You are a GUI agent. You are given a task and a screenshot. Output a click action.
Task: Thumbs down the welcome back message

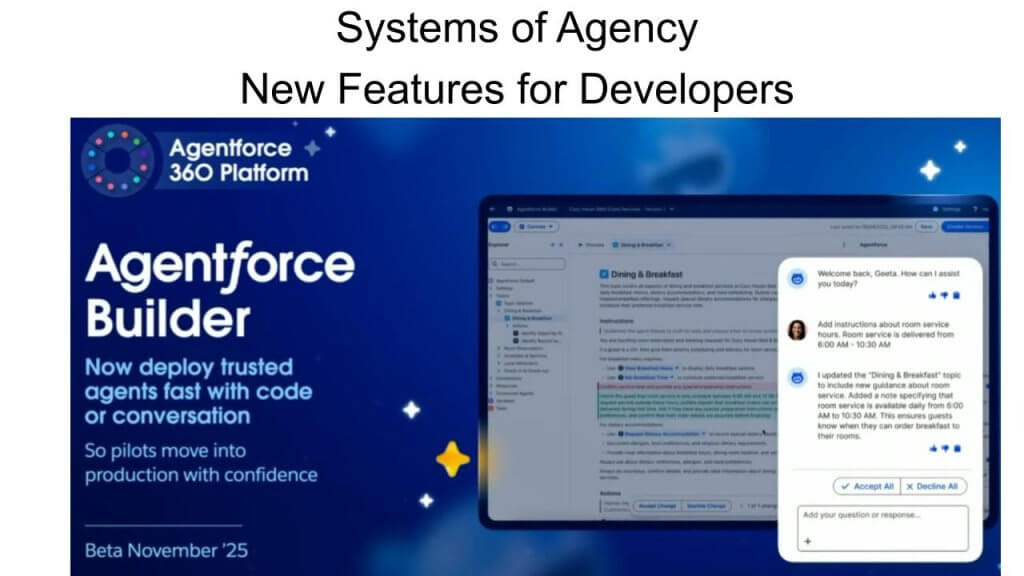click(x=945, y=296)
